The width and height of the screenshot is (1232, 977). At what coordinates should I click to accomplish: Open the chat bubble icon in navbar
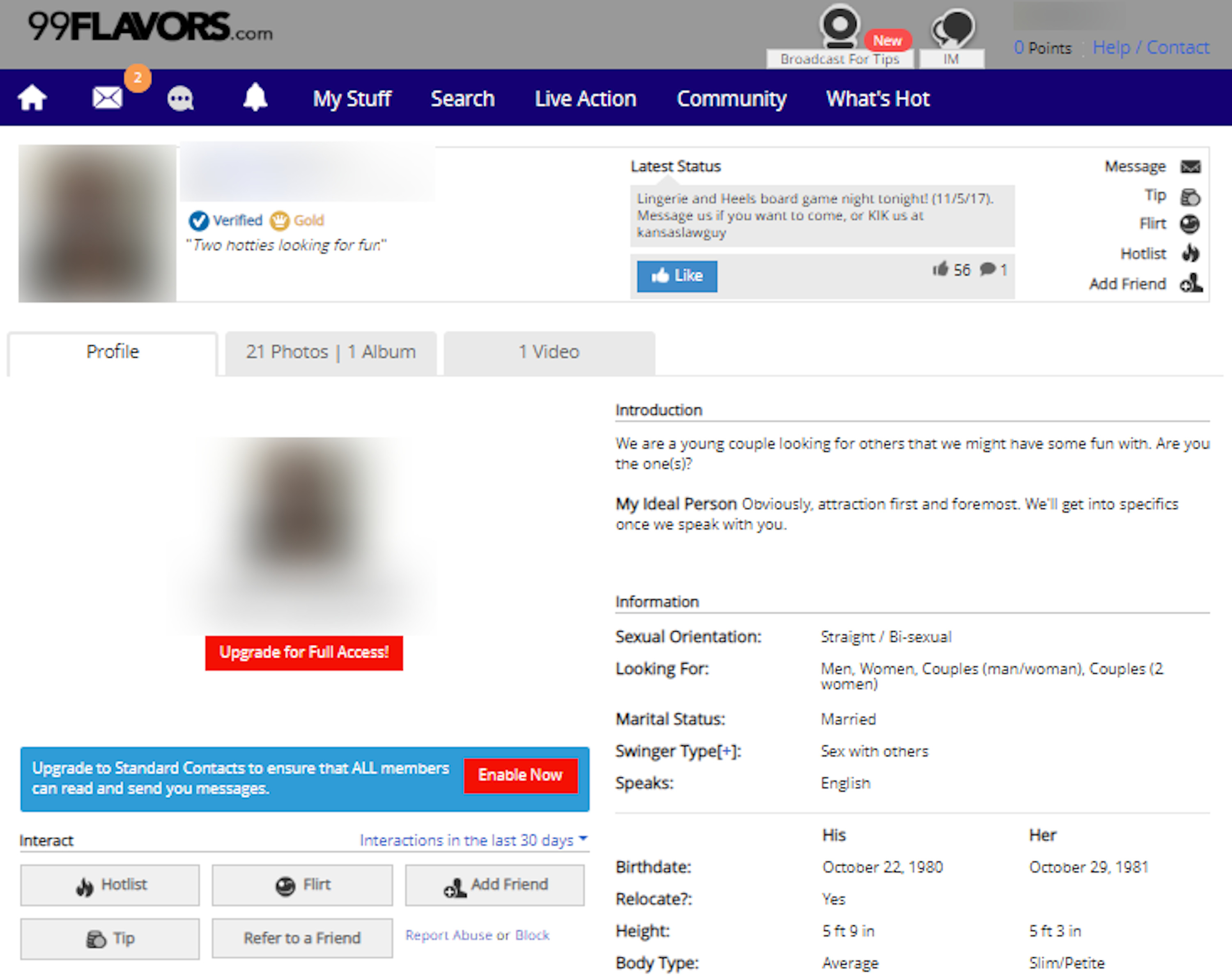click(x=181, y=98)
